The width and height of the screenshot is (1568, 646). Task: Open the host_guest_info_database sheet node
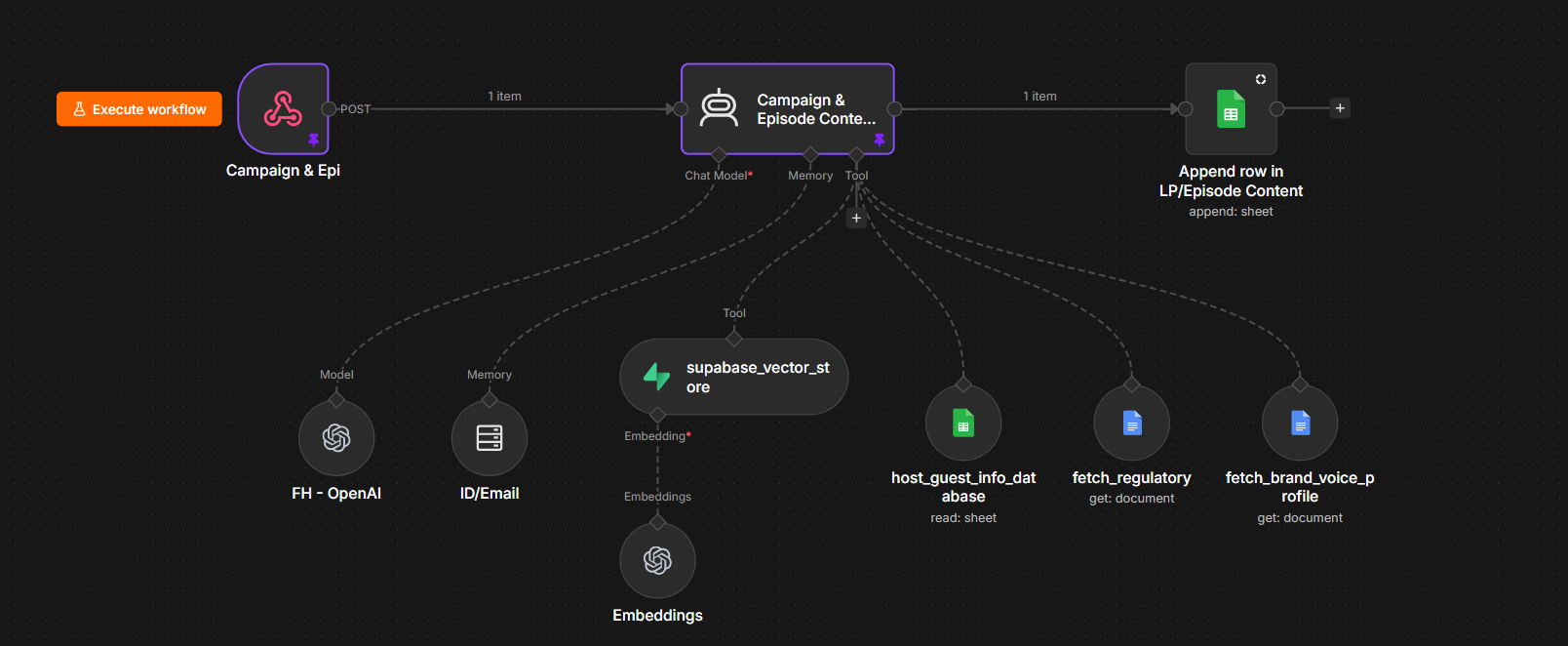click(963, 423)
